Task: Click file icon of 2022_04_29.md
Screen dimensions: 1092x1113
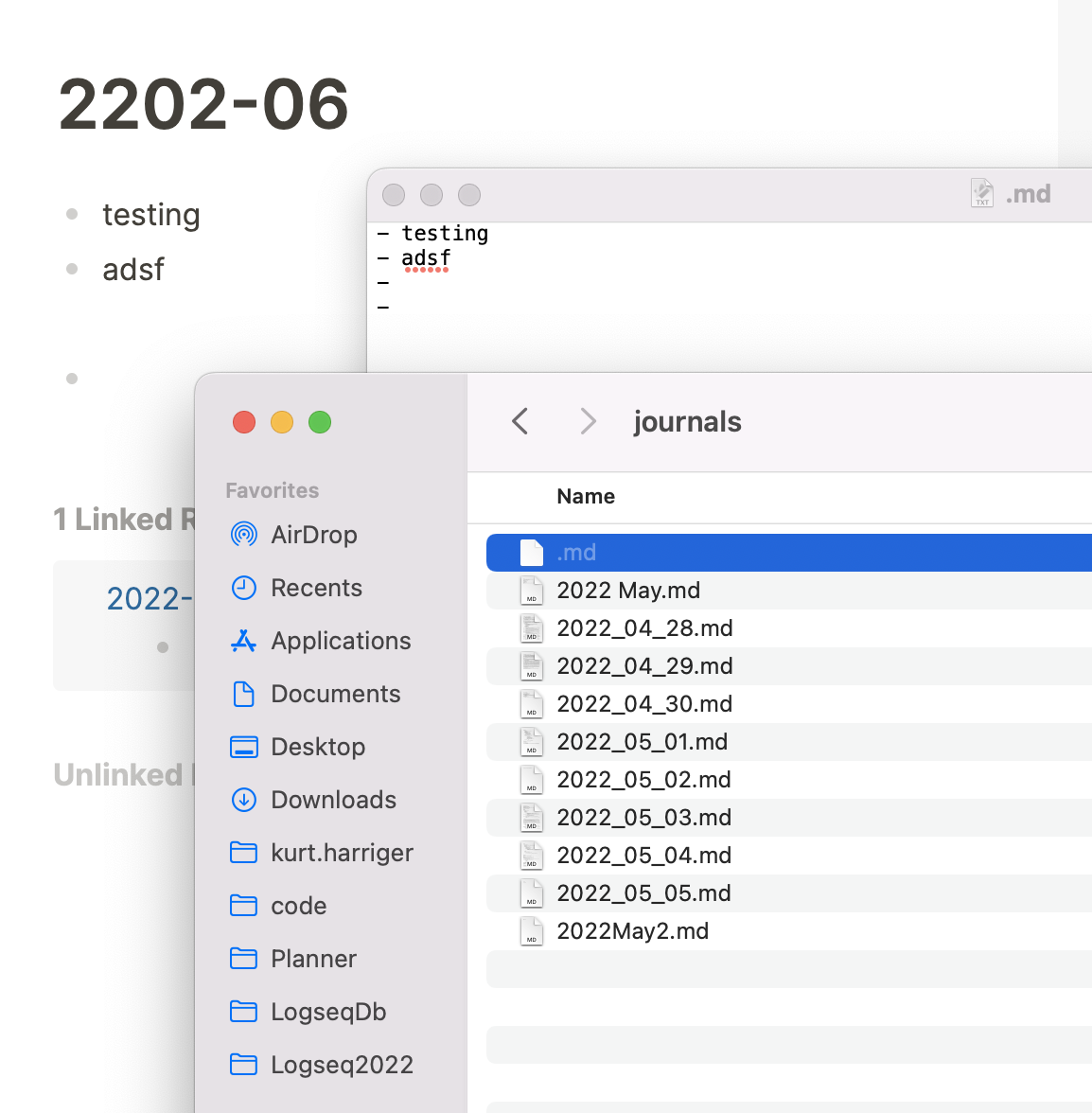Action: [x=532, y=666]
